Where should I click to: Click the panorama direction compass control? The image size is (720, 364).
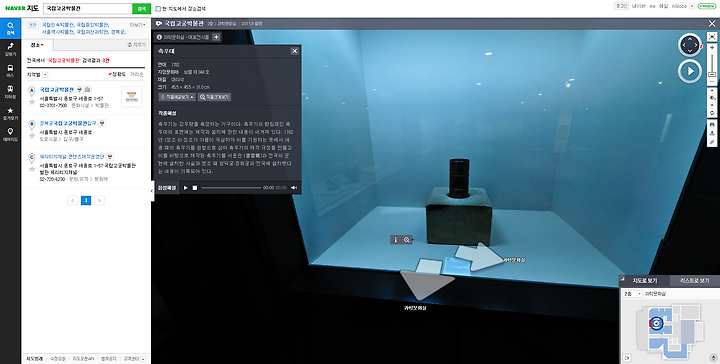[x=690, y=45]
